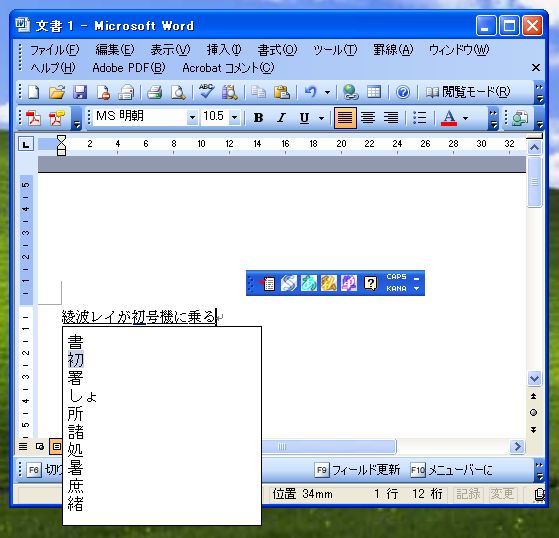Apply red font color swatch

[x=449, y=118]
